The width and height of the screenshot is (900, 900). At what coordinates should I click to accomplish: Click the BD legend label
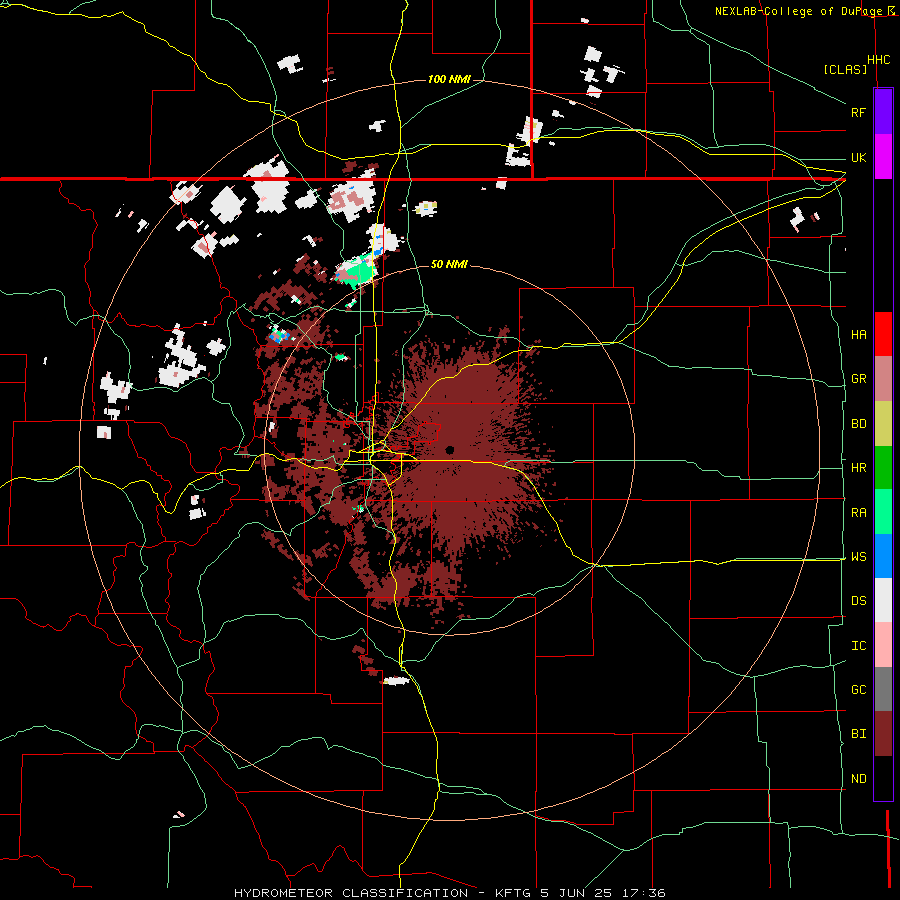858,424
